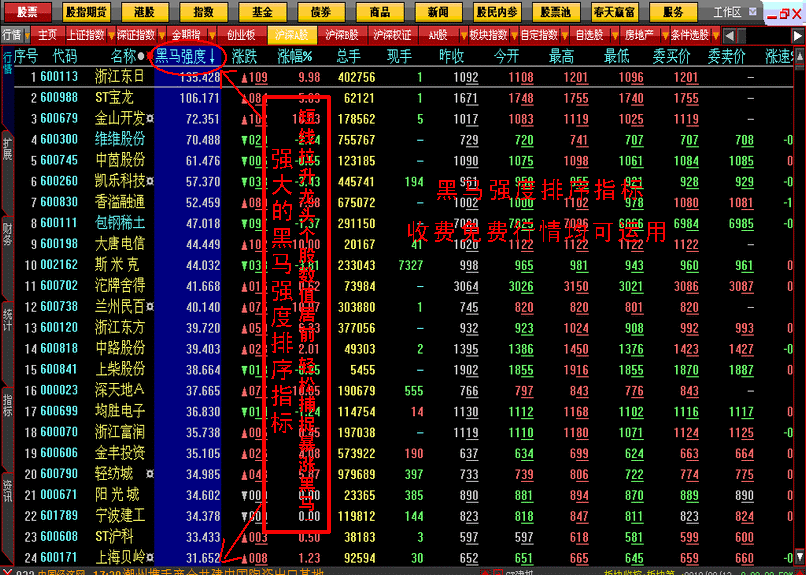Switch to 统计 side tab

[x=7, y=319]
